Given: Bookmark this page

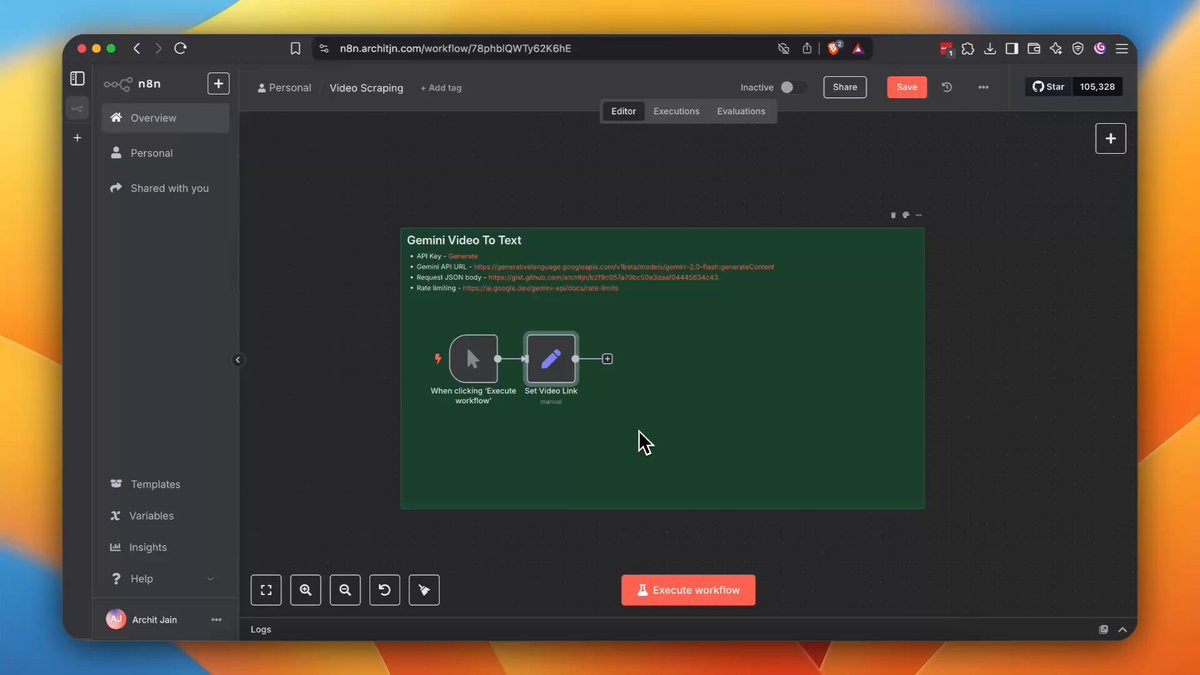Looking at the screenshot, I should coord(295,48).
